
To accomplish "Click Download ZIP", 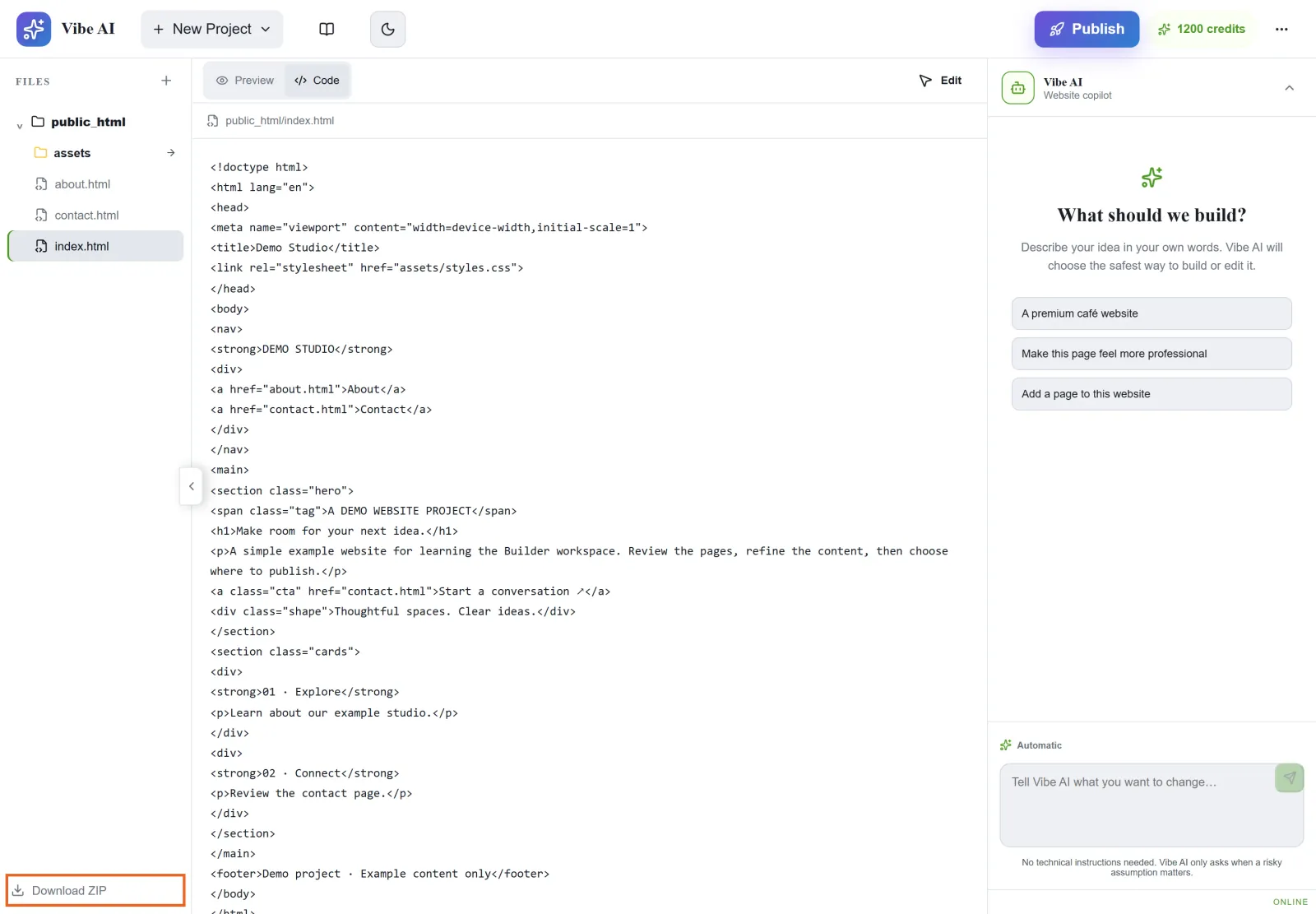I will point(95,890).
